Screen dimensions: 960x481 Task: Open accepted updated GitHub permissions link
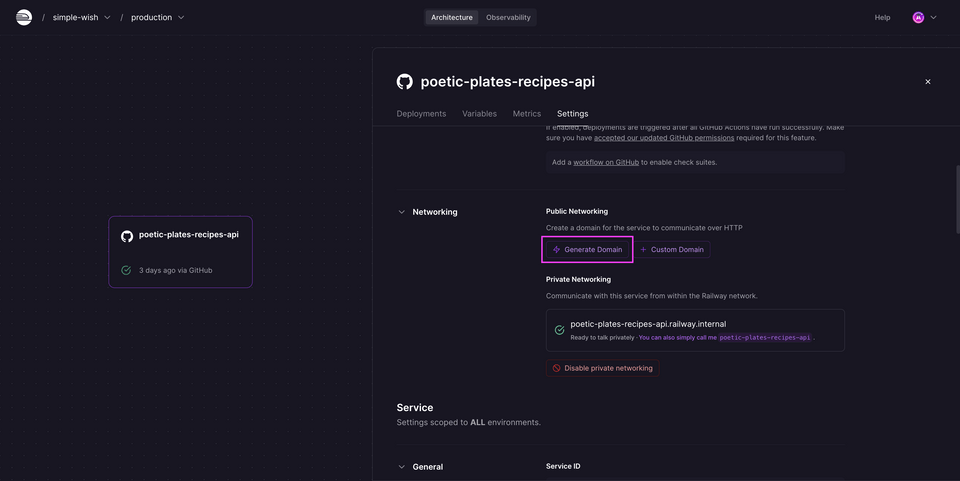664,138
